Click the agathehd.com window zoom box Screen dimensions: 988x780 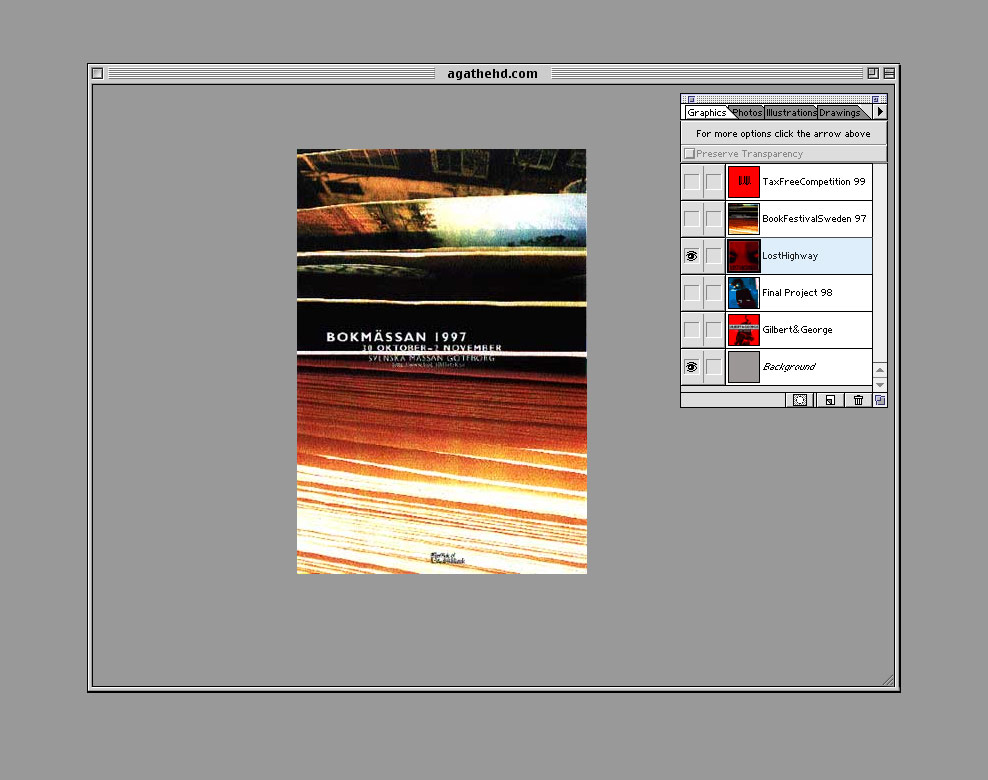pos(873,73)
